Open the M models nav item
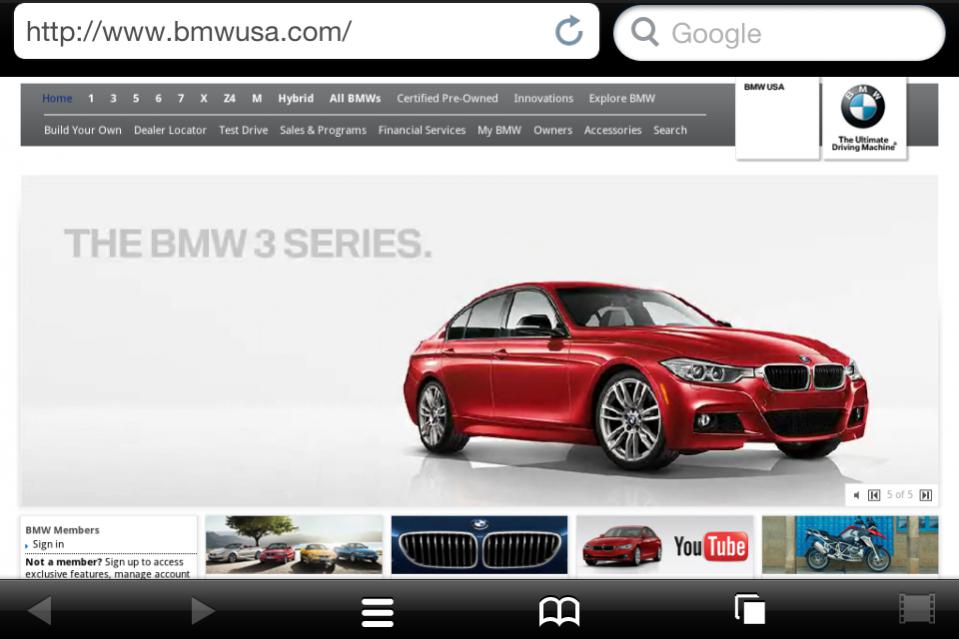Screen dimensions: 959x639 pyautogui.click(x=257, y=98)
